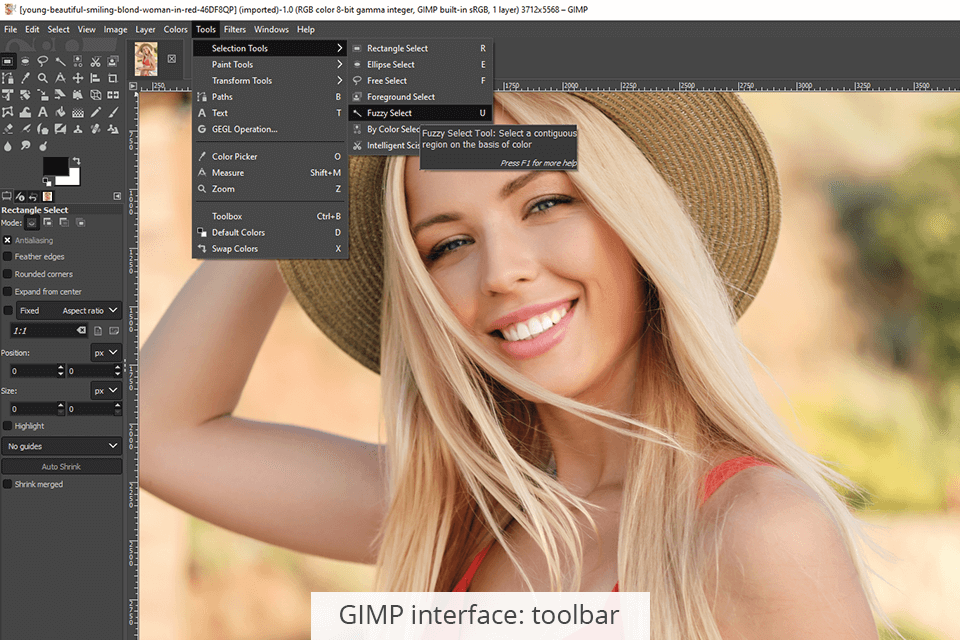Image resolution: width=960 pixels, height=640 pixels.
Task: Click GEGL Operation... in Tools menu
Action: (269, 129)
